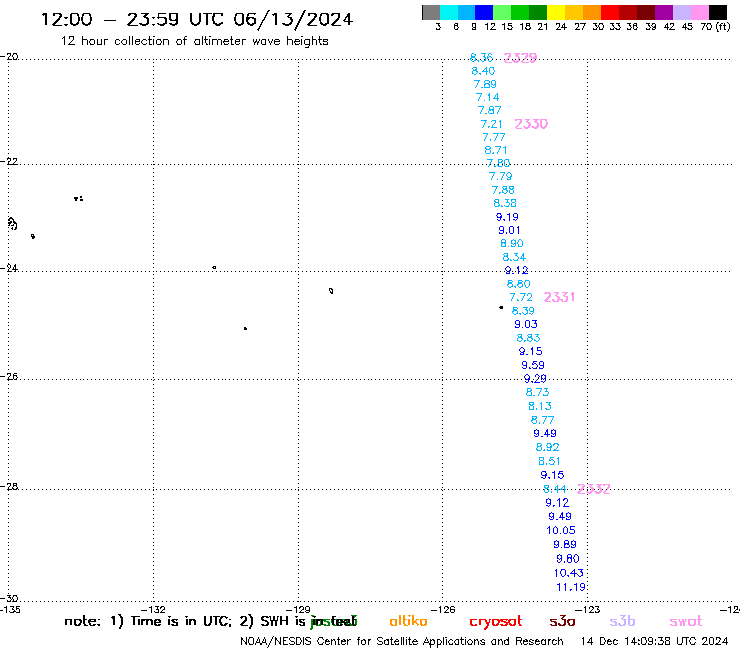Click the latitude axis label -22

pyautogui.click(x=9, y=161)
